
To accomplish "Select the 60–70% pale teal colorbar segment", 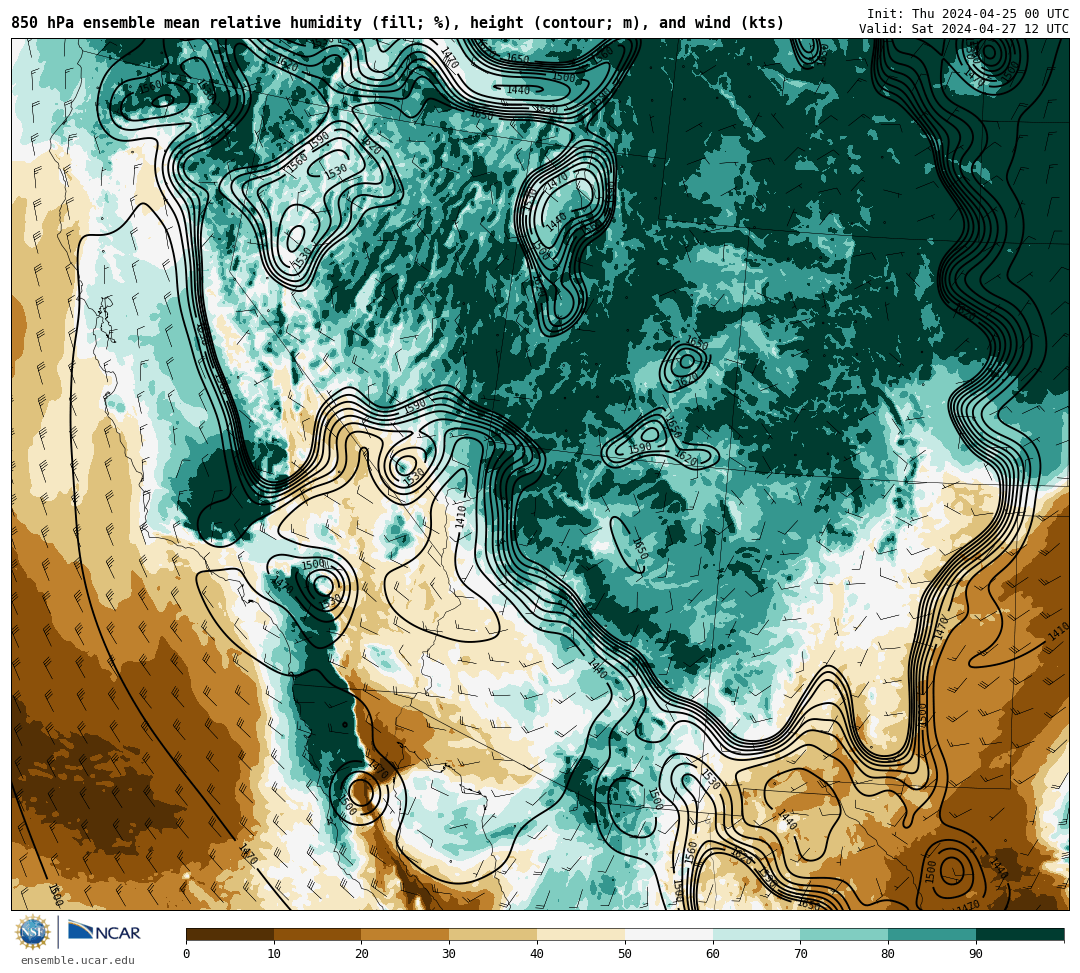I will point(757,934).
